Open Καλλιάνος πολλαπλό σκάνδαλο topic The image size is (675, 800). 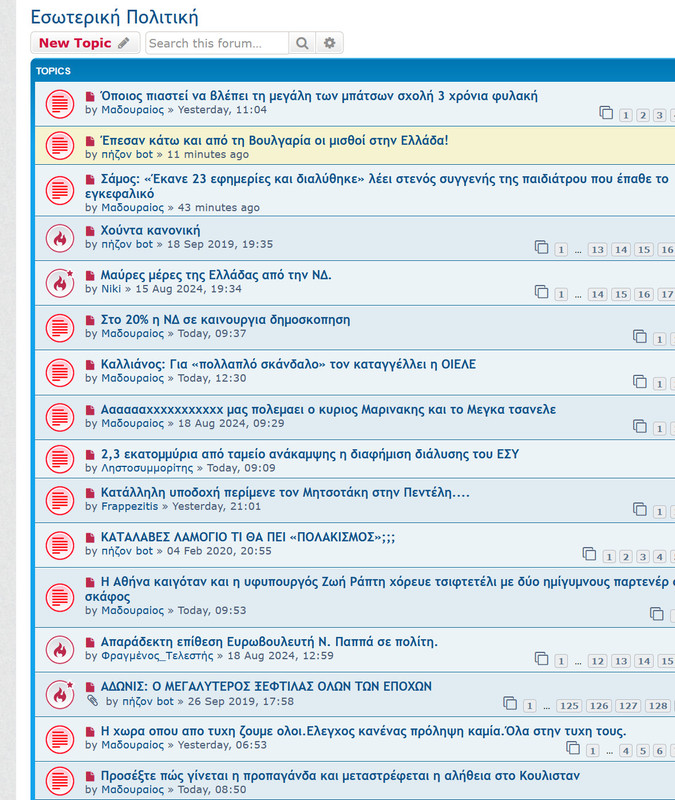tap(288, 364)
